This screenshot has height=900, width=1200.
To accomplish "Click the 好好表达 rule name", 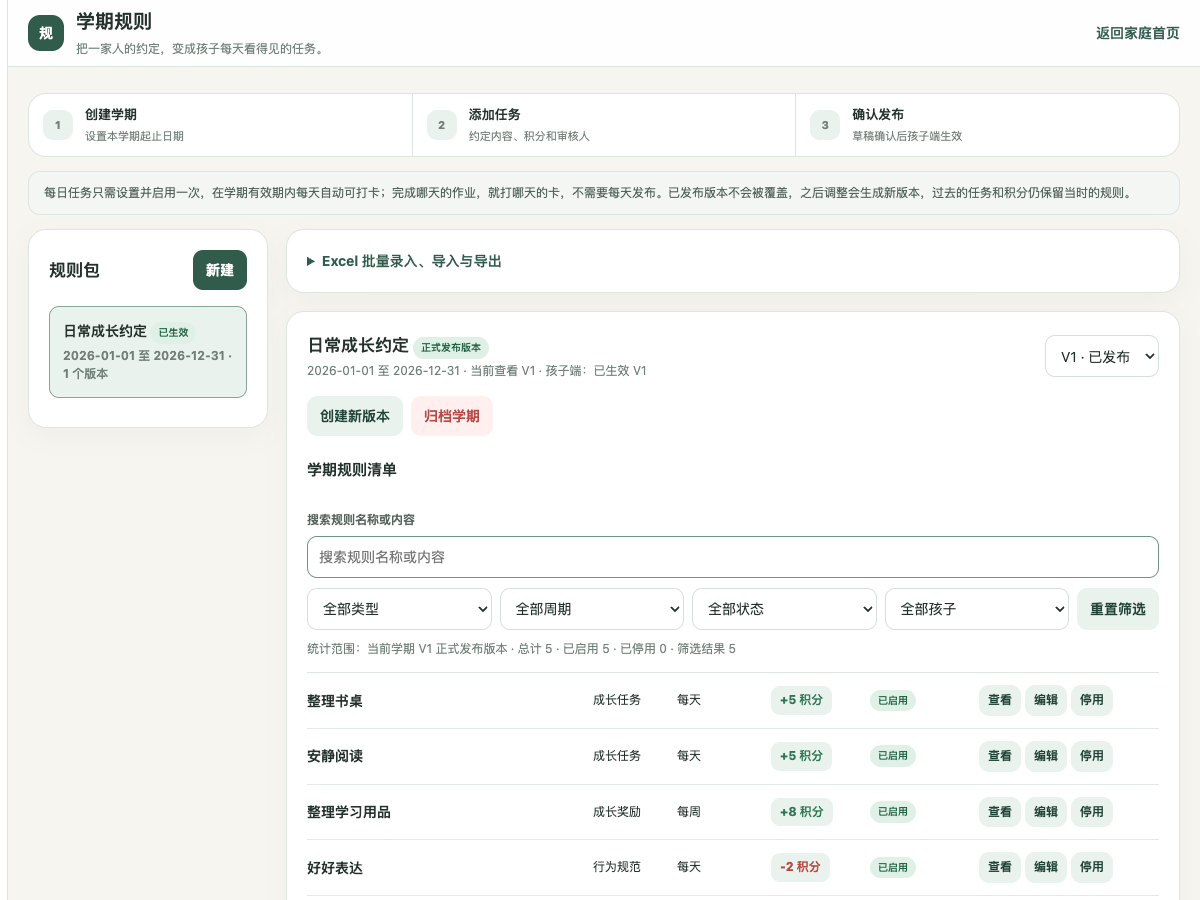I will [335, 868].
